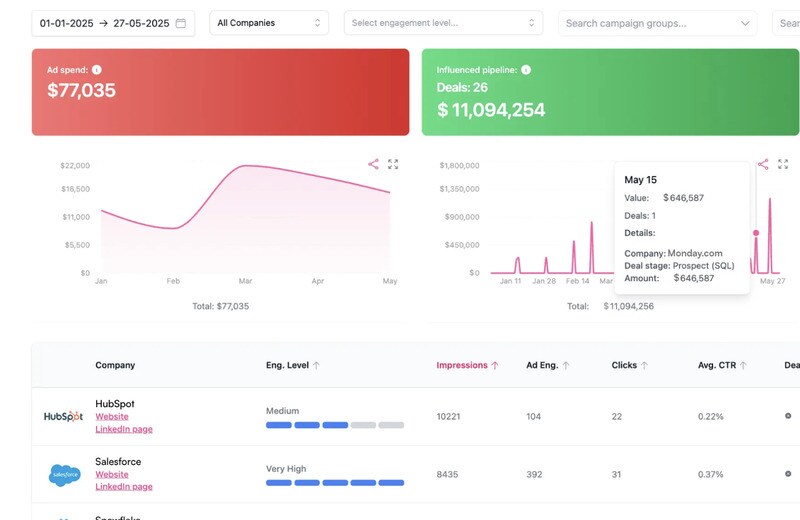Click the date range input field
This screenshot has width=800, height=520.
(105, 23)
